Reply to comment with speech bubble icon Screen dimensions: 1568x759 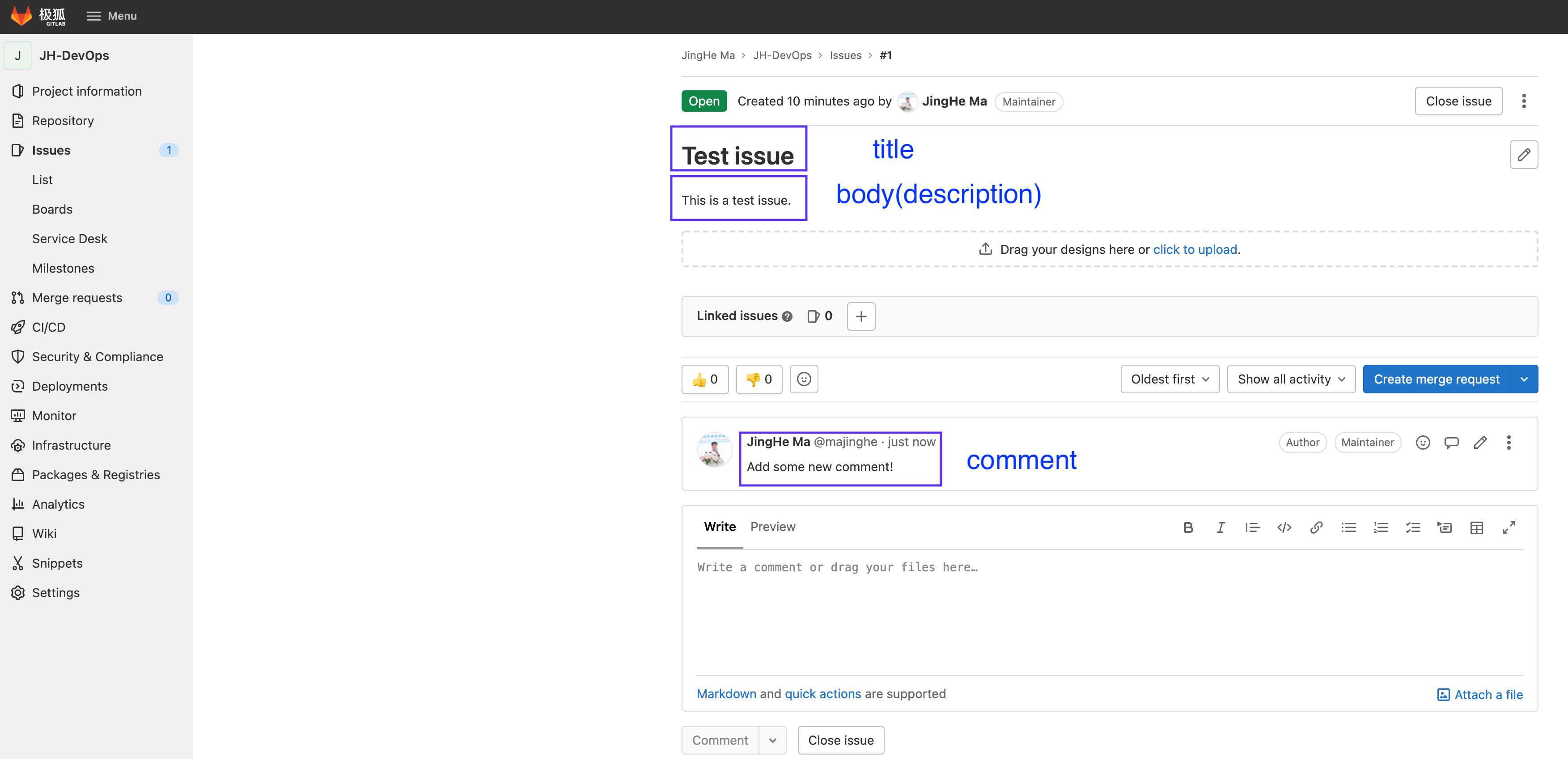point(1451,442)
